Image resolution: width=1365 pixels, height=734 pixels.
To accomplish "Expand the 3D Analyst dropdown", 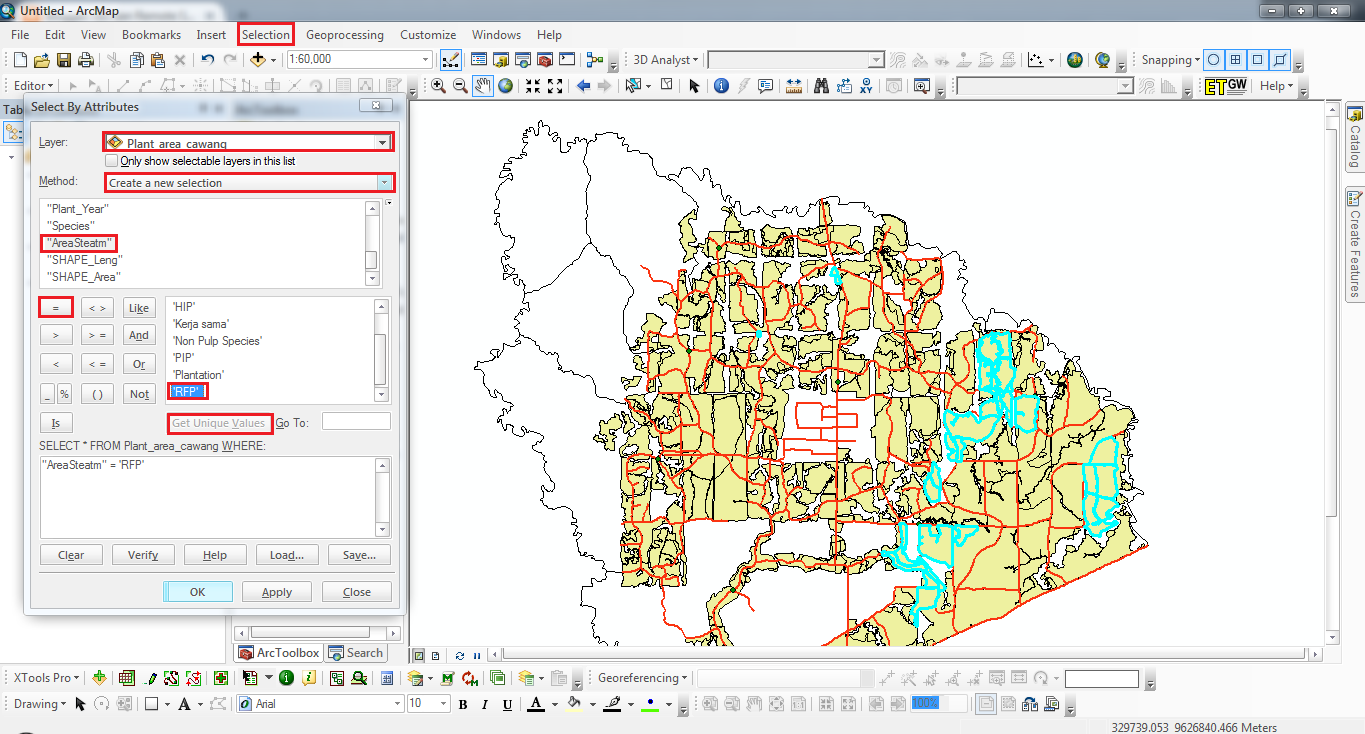I will tap(665, 60).
